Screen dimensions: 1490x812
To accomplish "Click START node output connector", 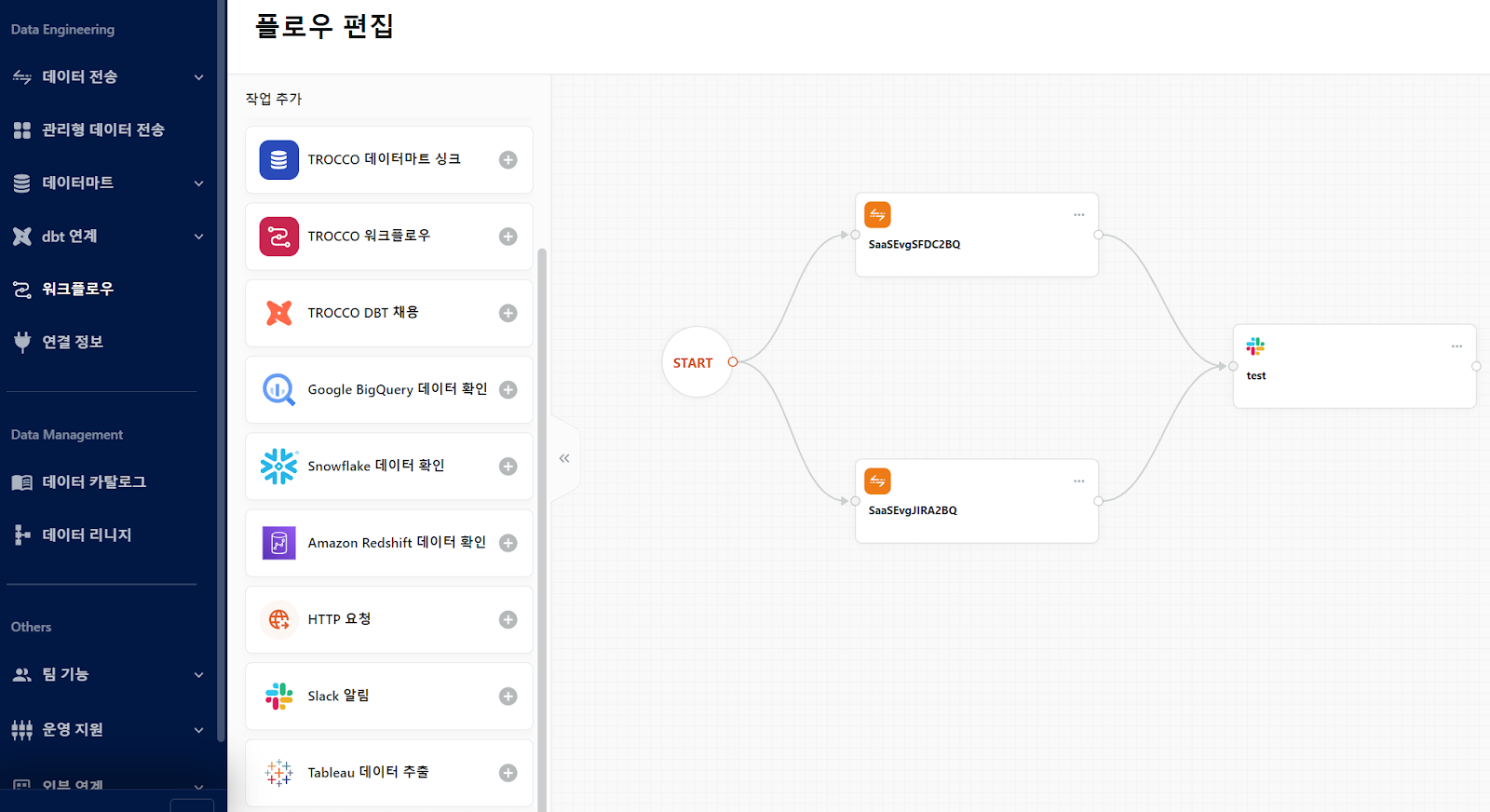I will point(733,362).
